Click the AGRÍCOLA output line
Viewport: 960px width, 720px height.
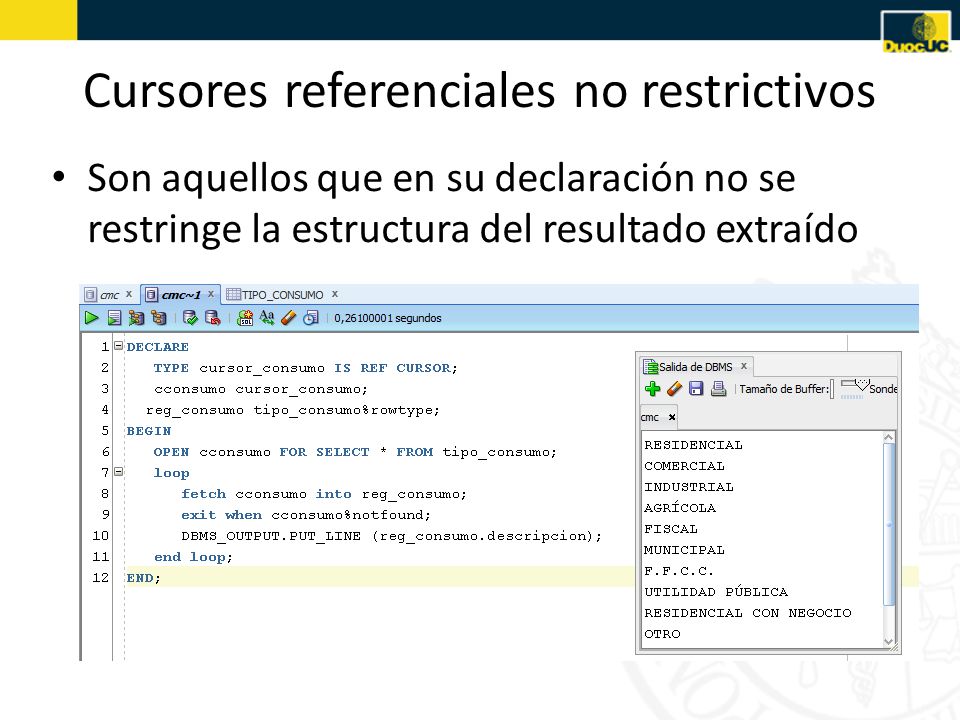680,508
